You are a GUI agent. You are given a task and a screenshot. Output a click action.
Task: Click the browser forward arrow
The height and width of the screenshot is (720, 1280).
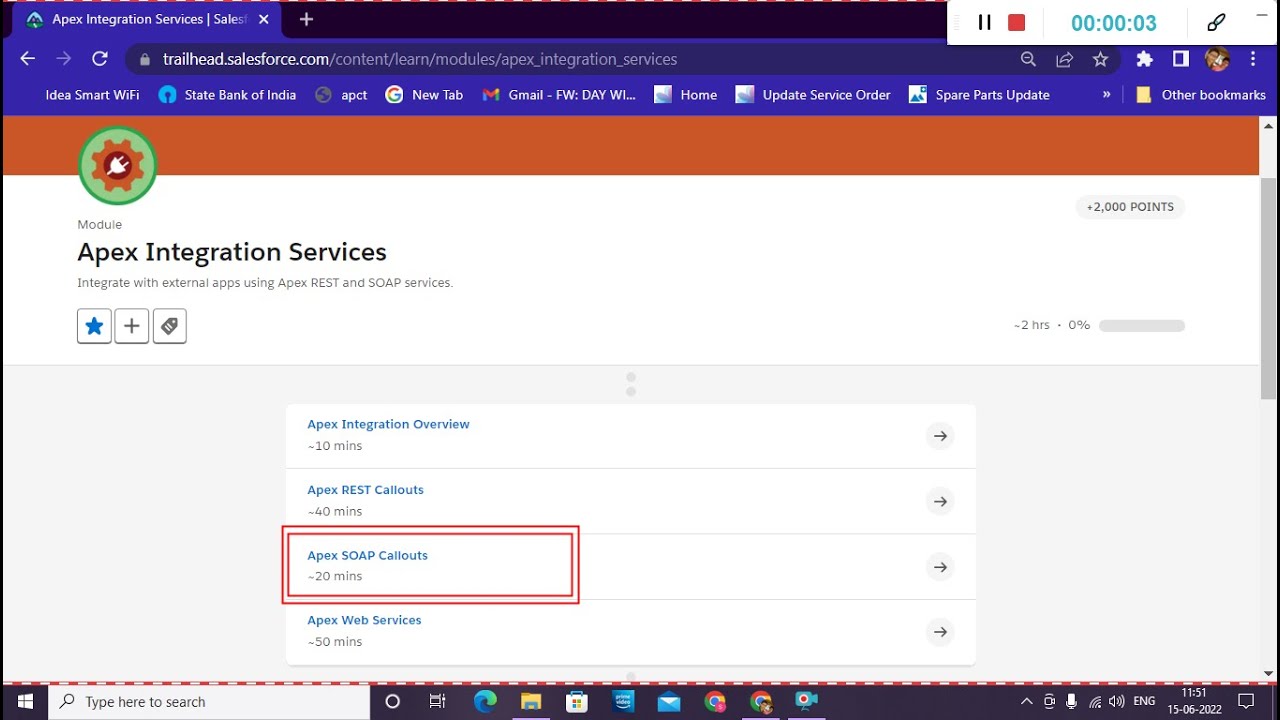(x=63, y=59)
